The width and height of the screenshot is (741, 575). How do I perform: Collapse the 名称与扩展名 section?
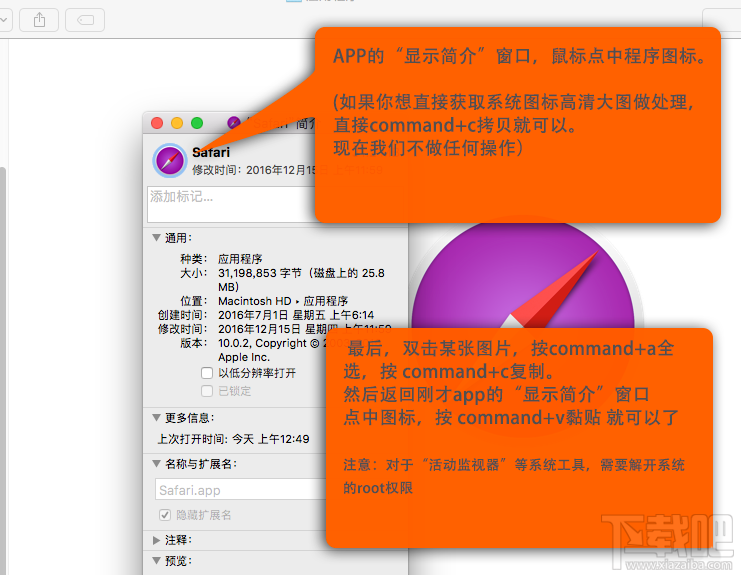coord(156,463)
